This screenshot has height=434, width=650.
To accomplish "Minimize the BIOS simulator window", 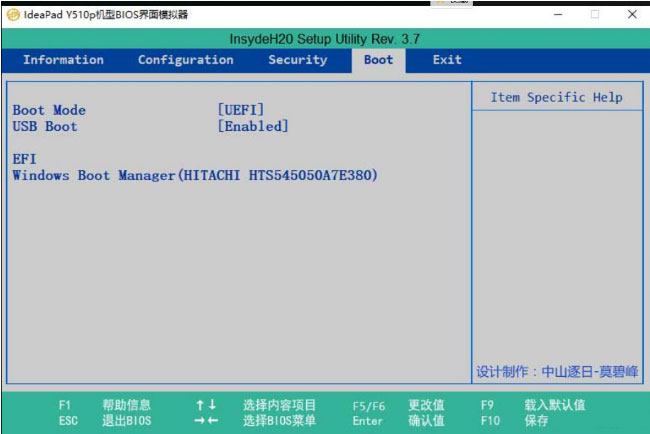I will click(x=558, y=15).
